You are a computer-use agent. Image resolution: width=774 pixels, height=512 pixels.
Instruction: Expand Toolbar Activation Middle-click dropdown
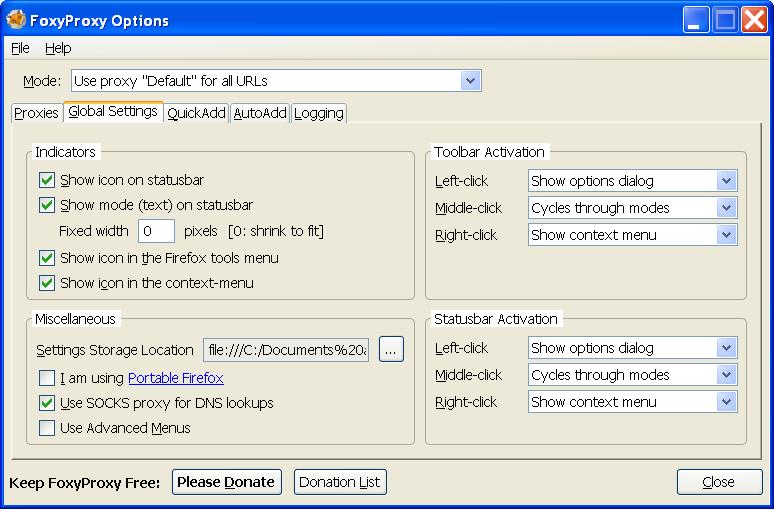pos(633,208)
